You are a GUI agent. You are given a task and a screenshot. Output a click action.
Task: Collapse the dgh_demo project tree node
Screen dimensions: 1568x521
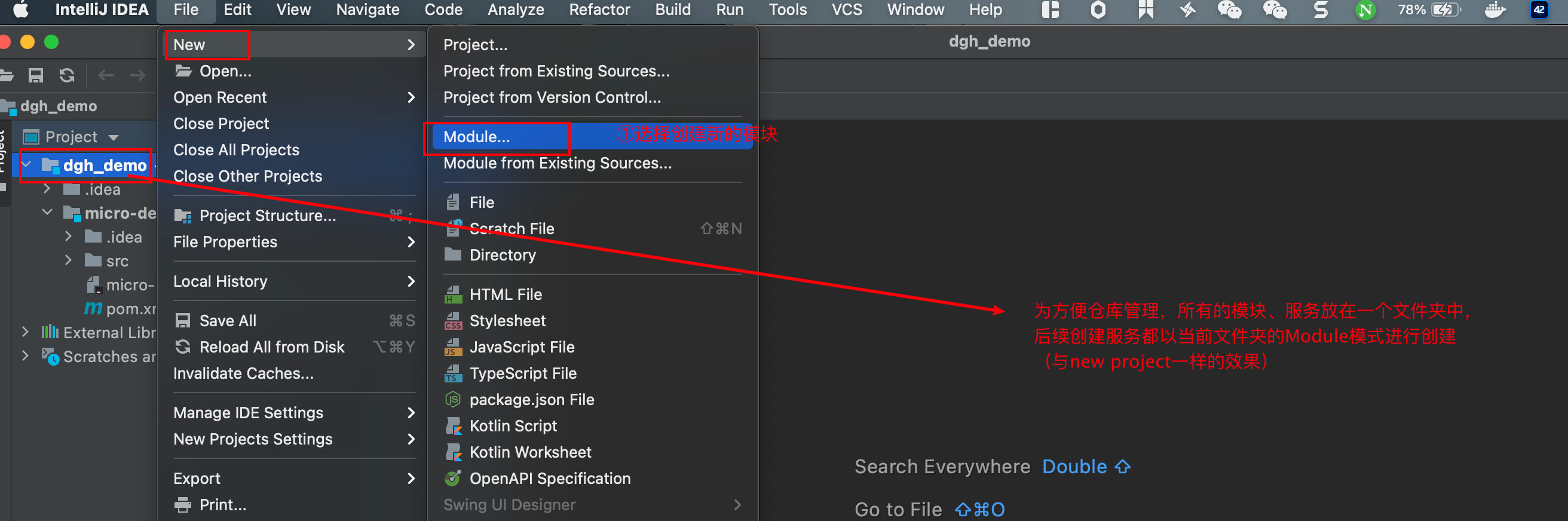click(27, 165)
